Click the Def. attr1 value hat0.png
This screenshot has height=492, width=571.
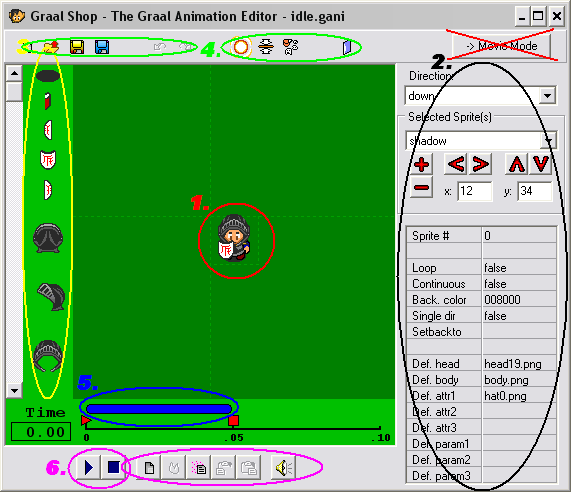[519, 396]
